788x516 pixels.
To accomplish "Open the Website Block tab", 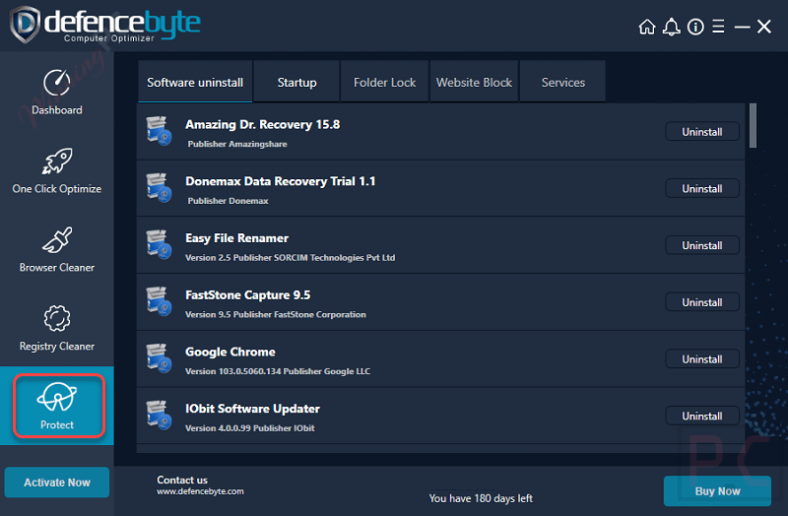I will pos(474,82).
